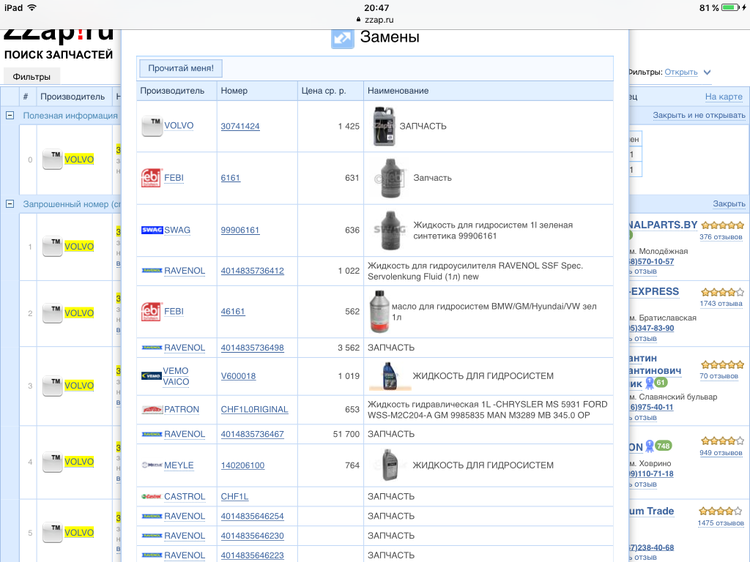Click the MEYLE brand logo icon
The height and width of the screenshot is (562, 750).
(151, 465)
